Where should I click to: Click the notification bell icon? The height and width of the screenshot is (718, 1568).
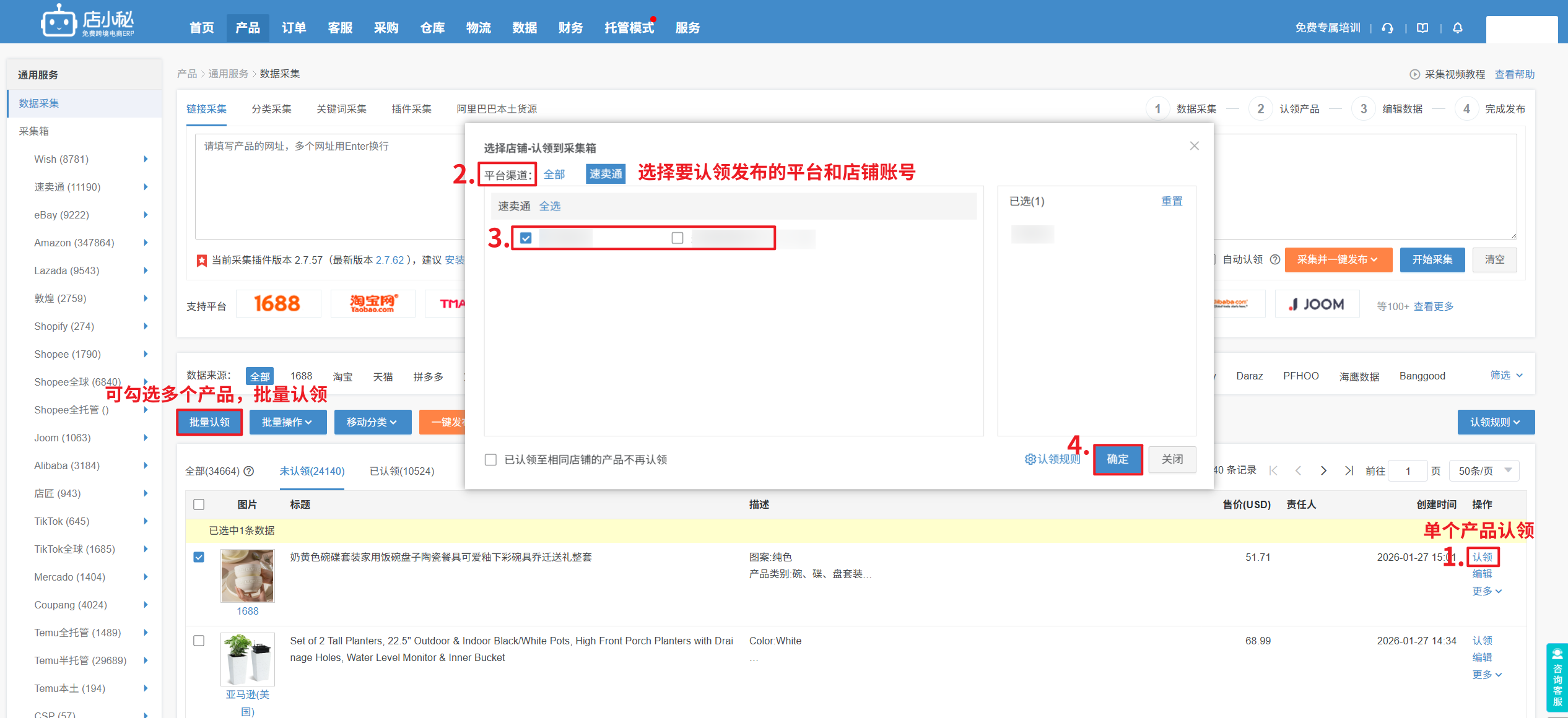pyautogui.click(x=1458, y=28)
